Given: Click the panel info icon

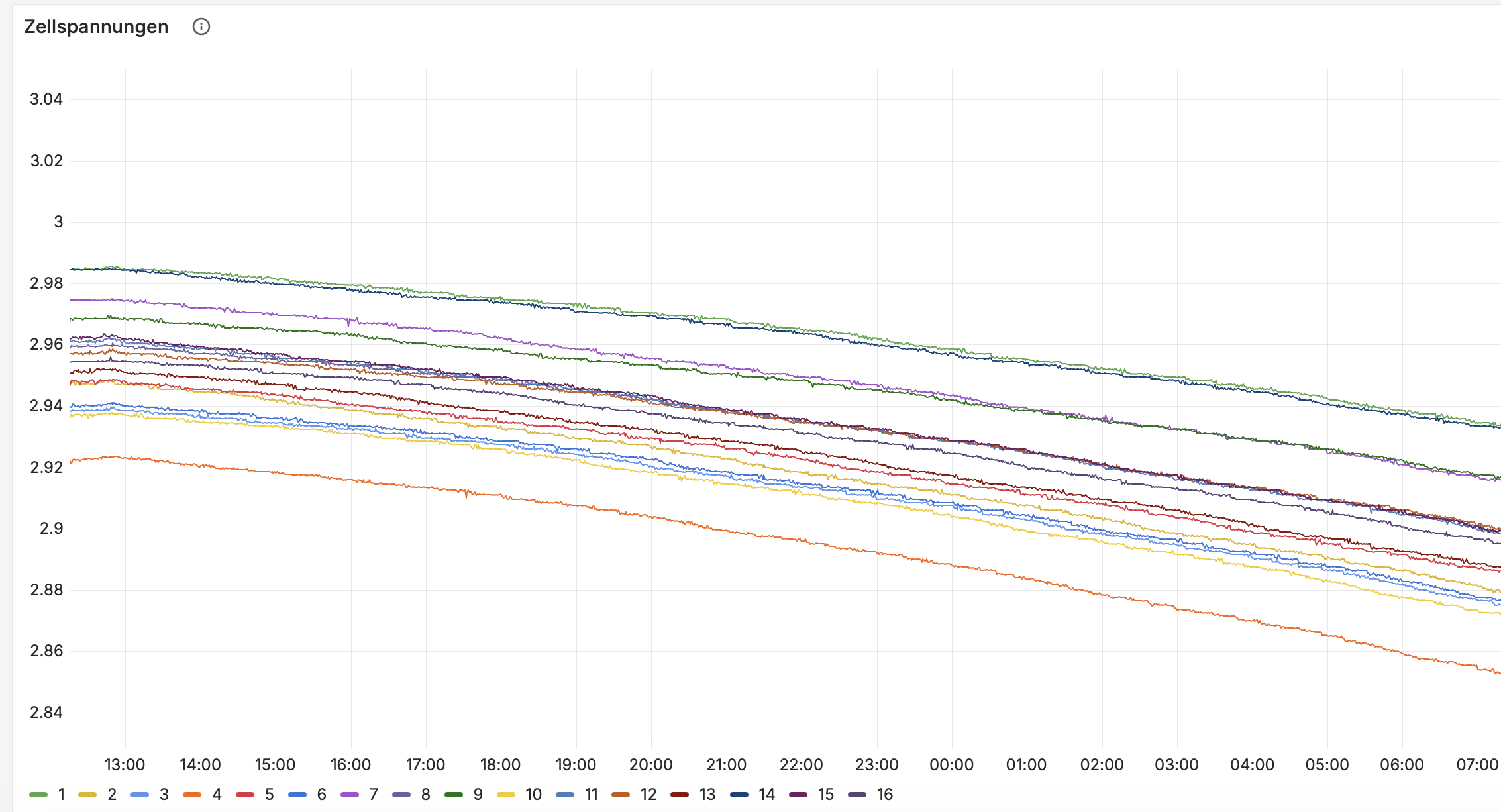Looking at the screenshot, I should pos(201,27).
